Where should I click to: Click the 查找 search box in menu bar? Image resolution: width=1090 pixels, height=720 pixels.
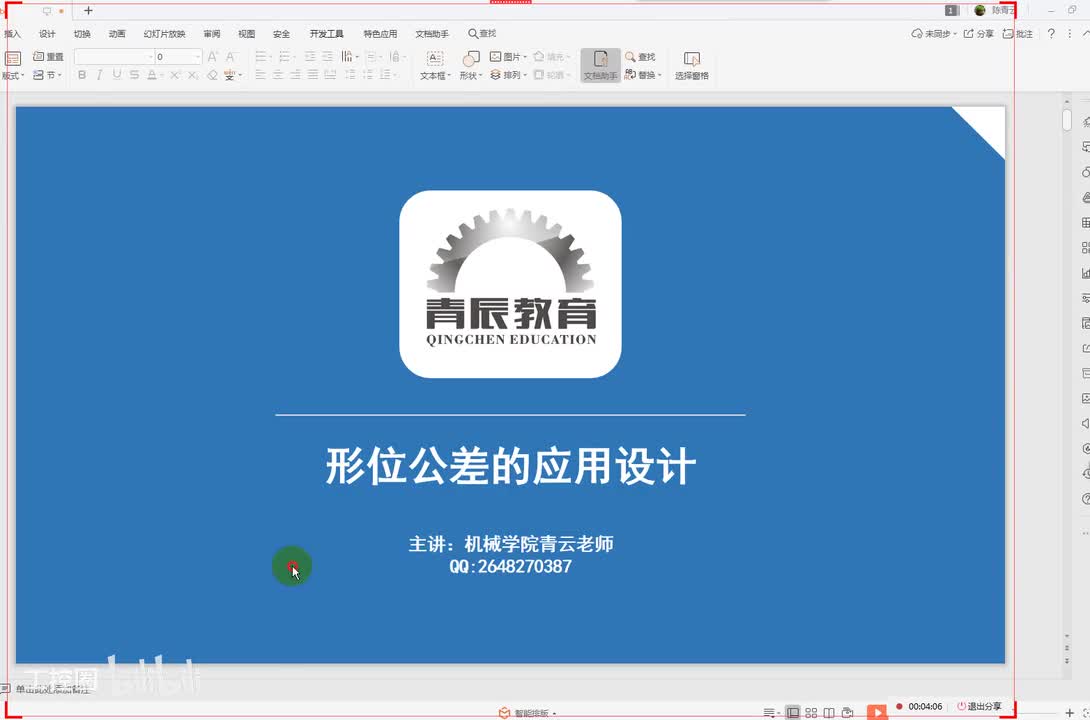[x=482, y=33]
